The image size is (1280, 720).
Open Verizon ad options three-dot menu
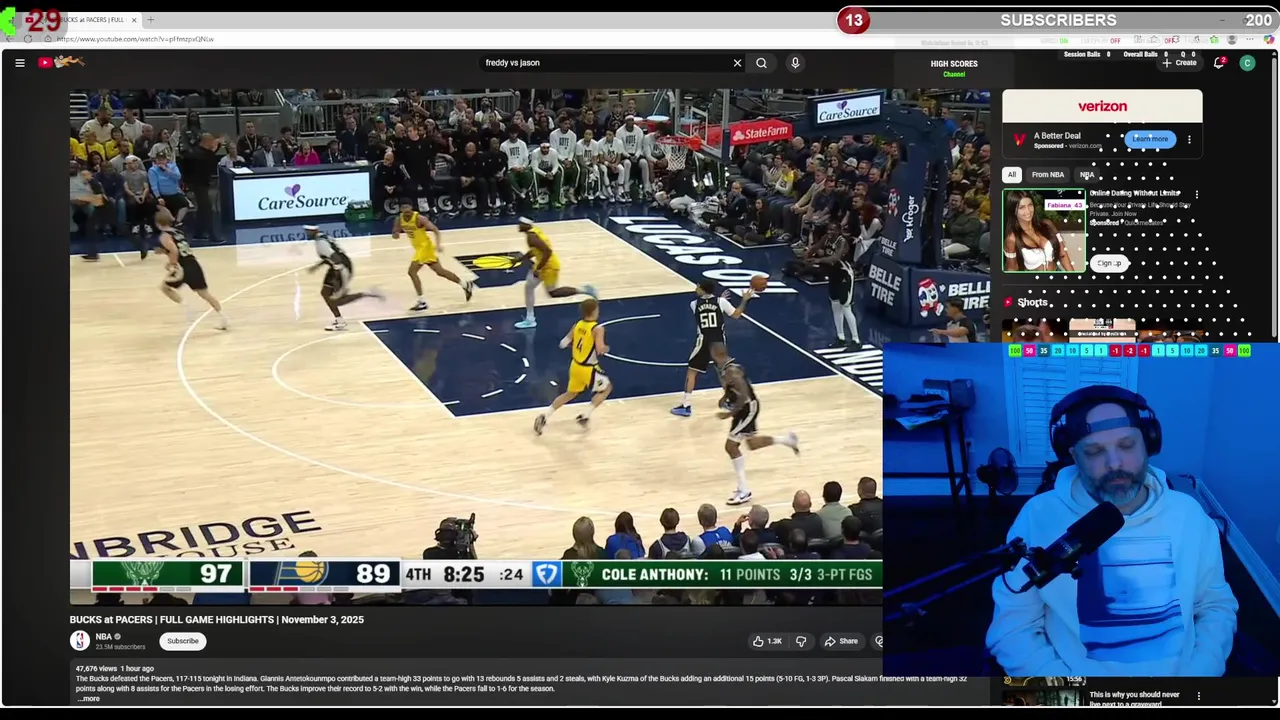[x=1189, y=140]
